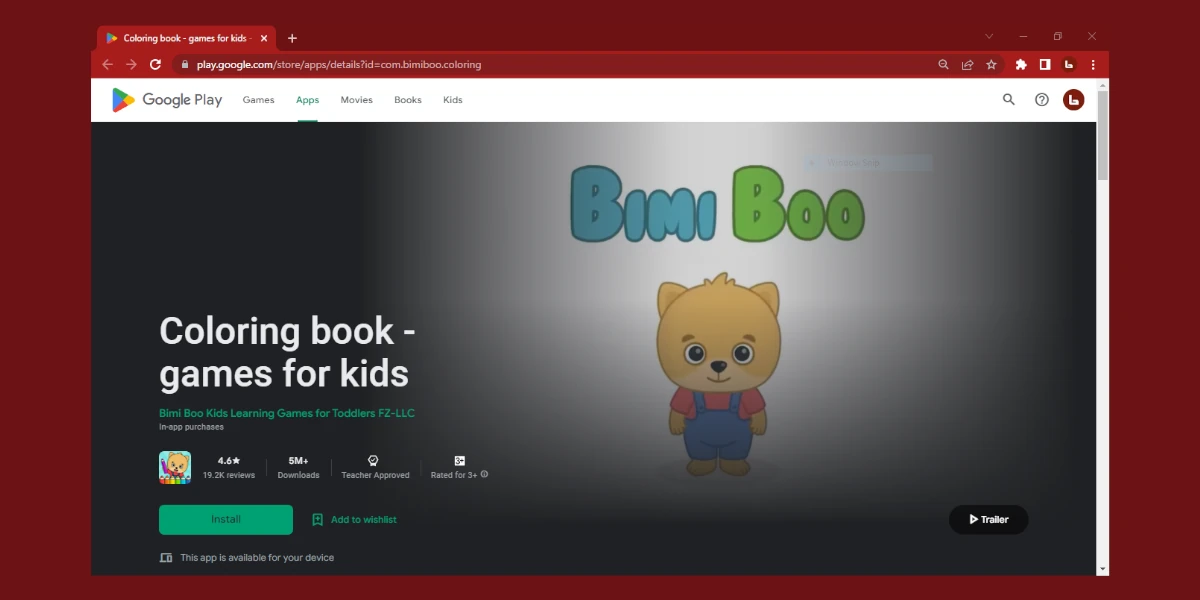The image size is (1200, 600).
Task: Open the tab search chevron
Action: tap(989, 36)
